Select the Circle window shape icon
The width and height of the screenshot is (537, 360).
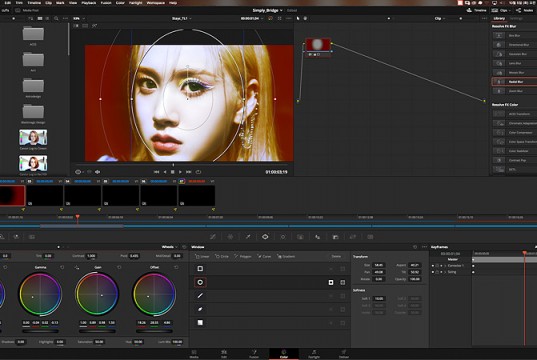(200, 282)
